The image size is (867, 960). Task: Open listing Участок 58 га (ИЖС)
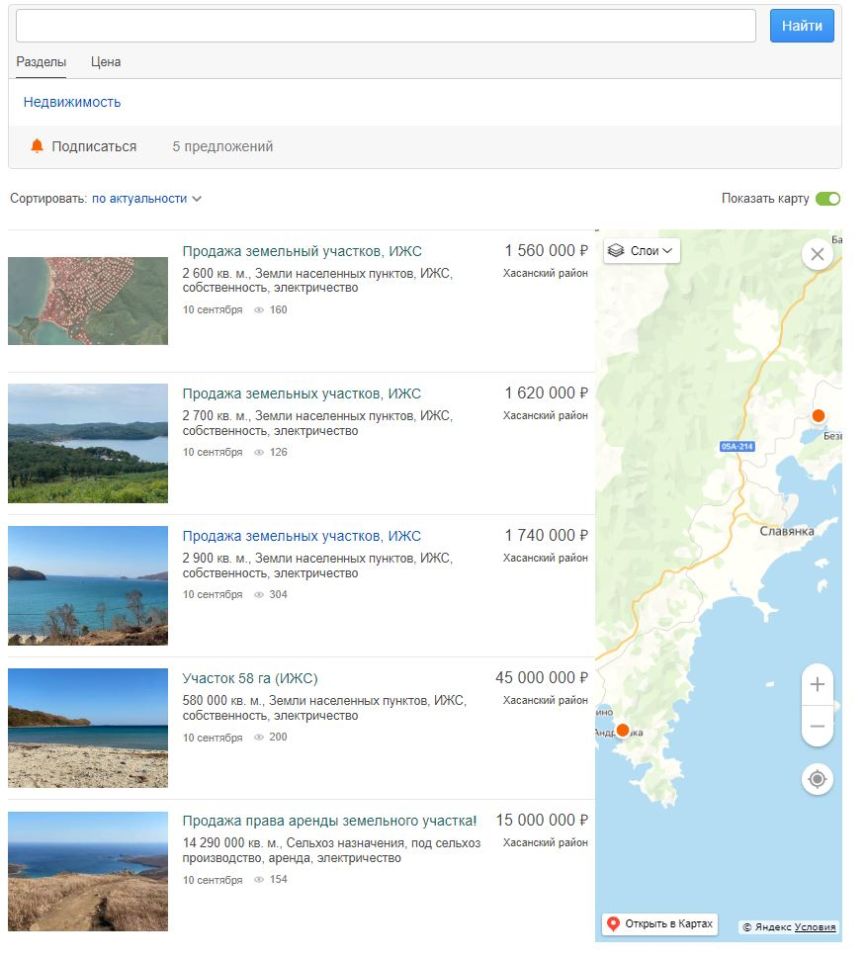[250, 678]
